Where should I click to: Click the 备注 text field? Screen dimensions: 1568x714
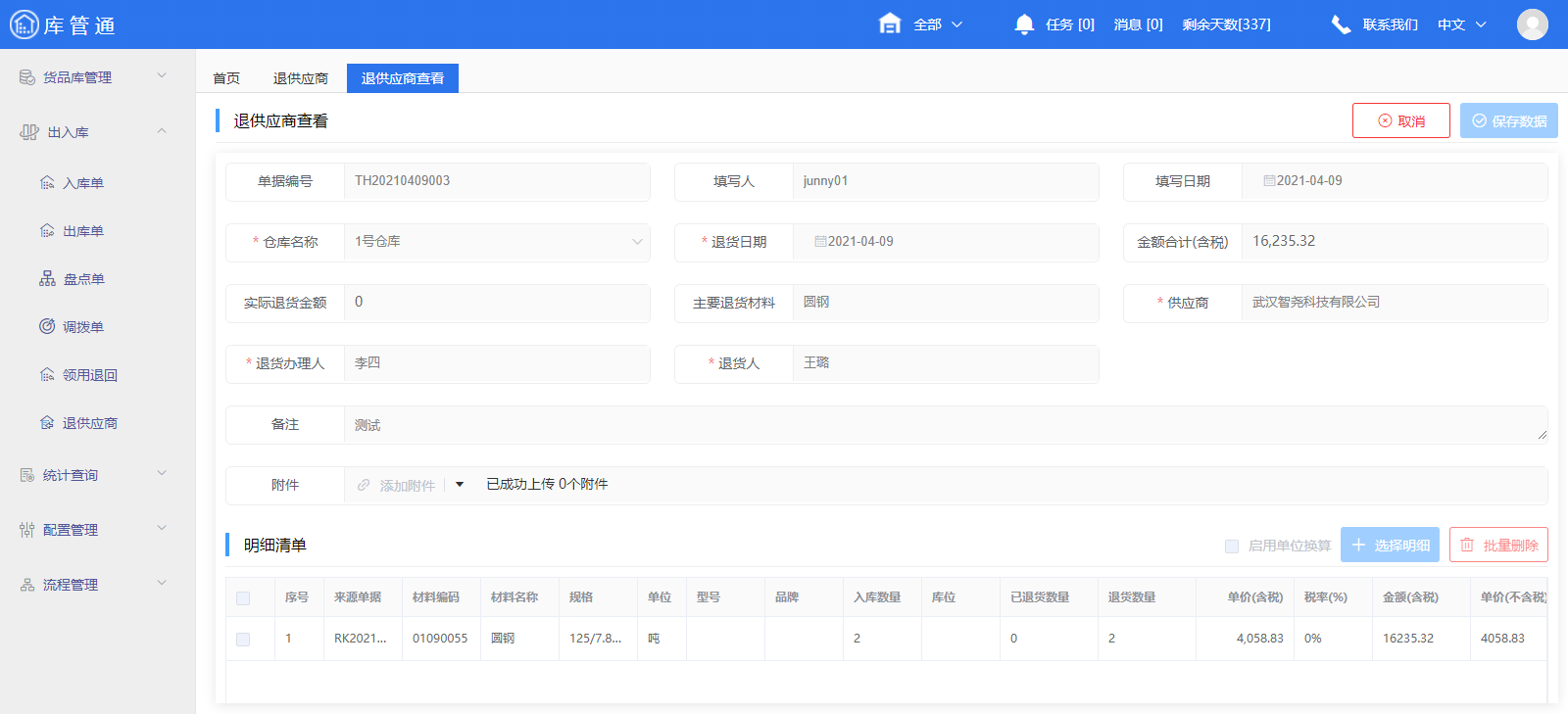(941, 425)
